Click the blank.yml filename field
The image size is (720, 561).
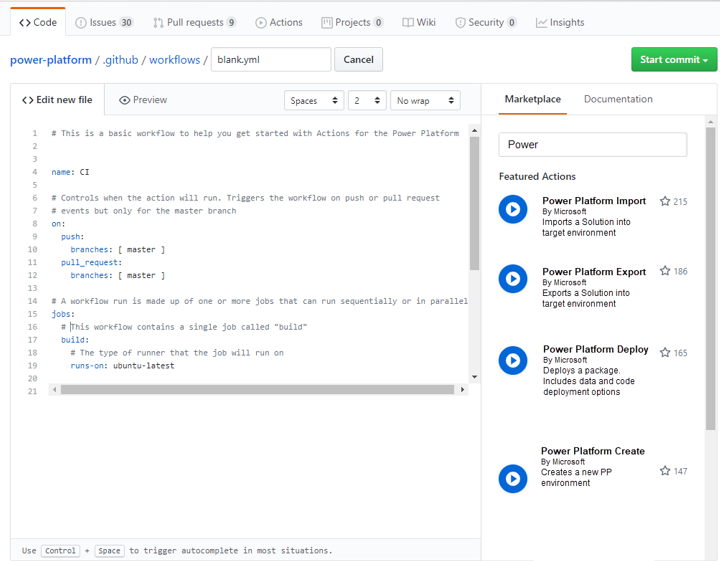pos(271,60)
